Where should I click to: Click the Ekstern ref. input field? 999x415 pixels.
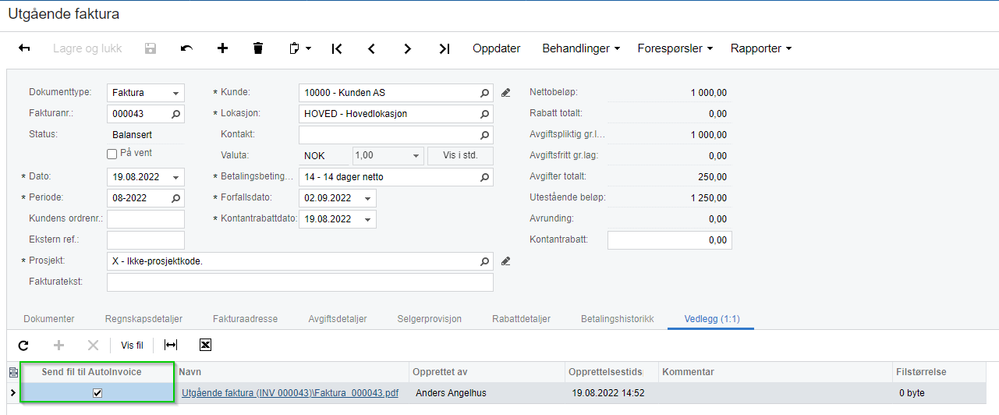pos(146,240)
